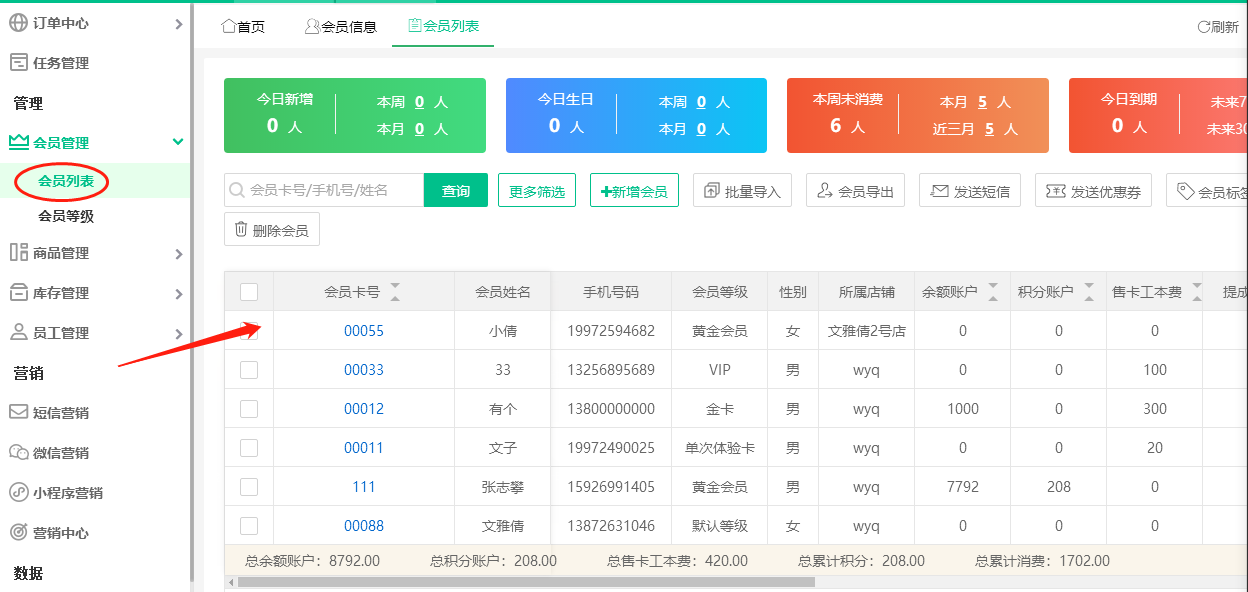Open member card 00055 link
This screenshot has height=592, width=1248.
tap(363, 330)
